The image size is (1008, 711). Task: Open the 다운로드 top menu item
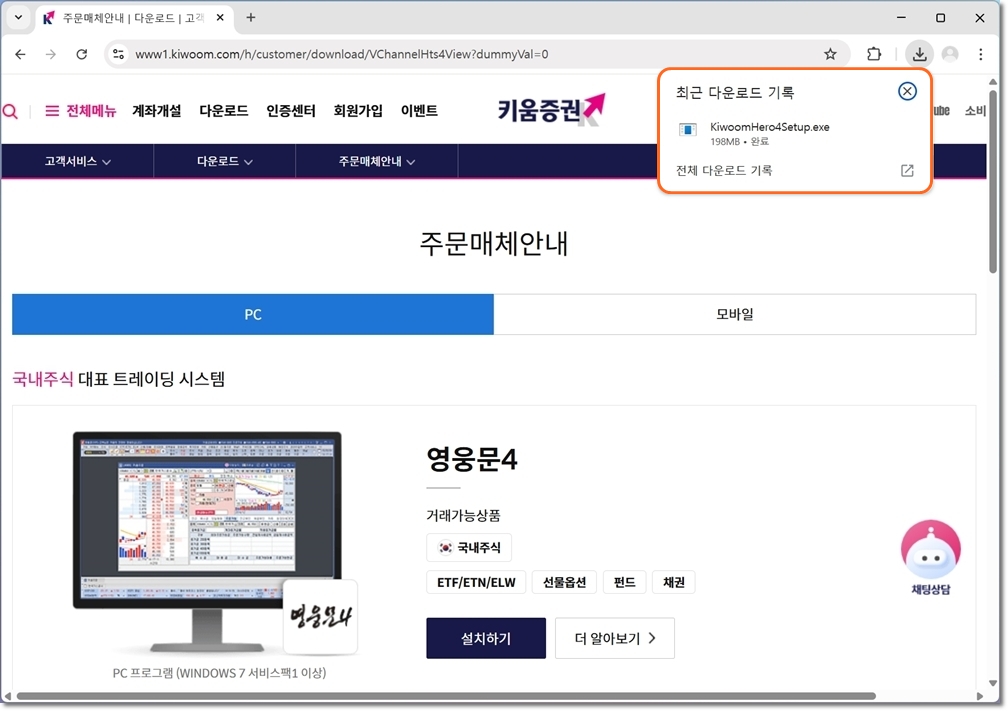pos(224,111)
